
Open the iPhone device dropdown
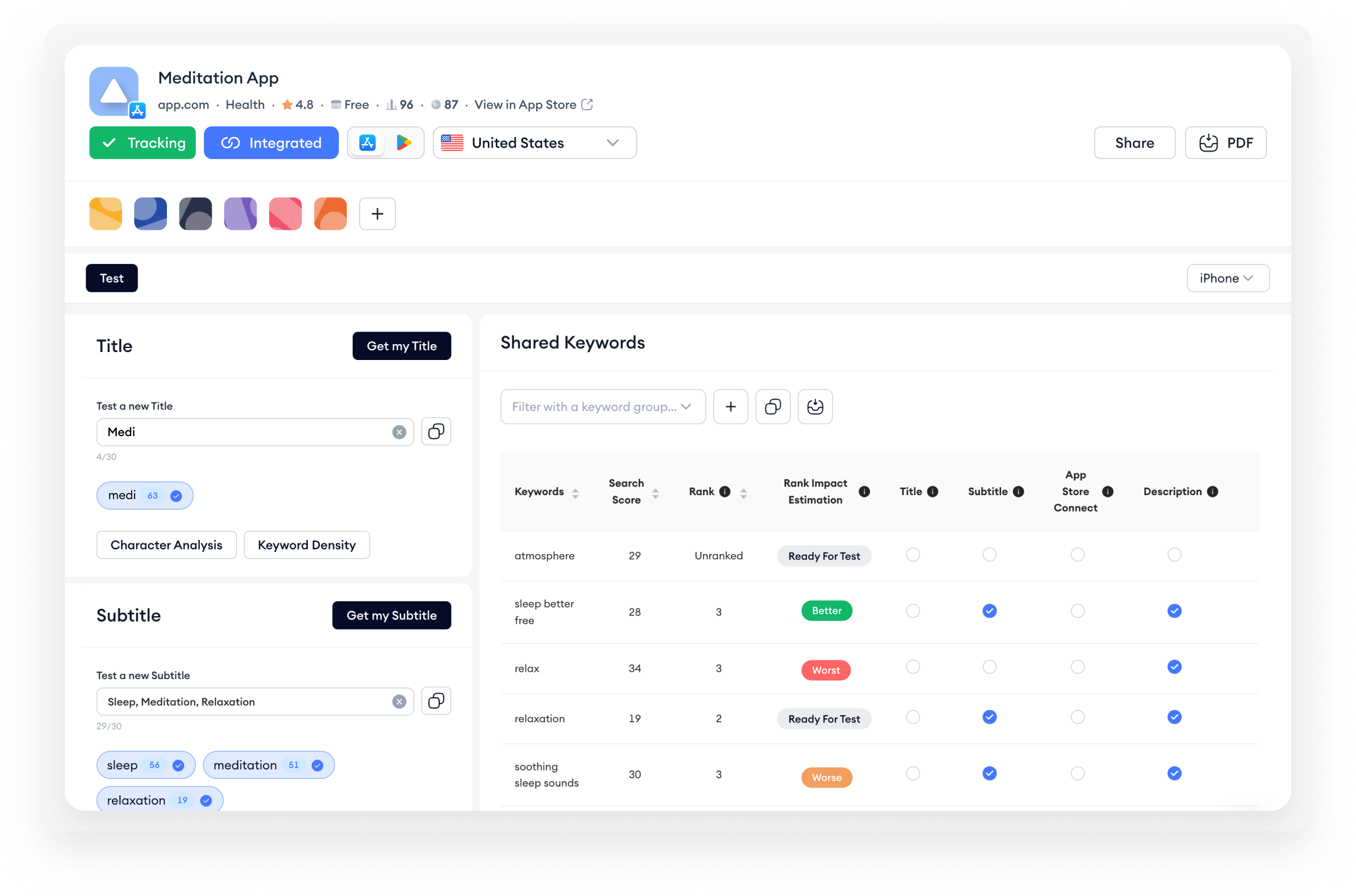[1228, 278]
